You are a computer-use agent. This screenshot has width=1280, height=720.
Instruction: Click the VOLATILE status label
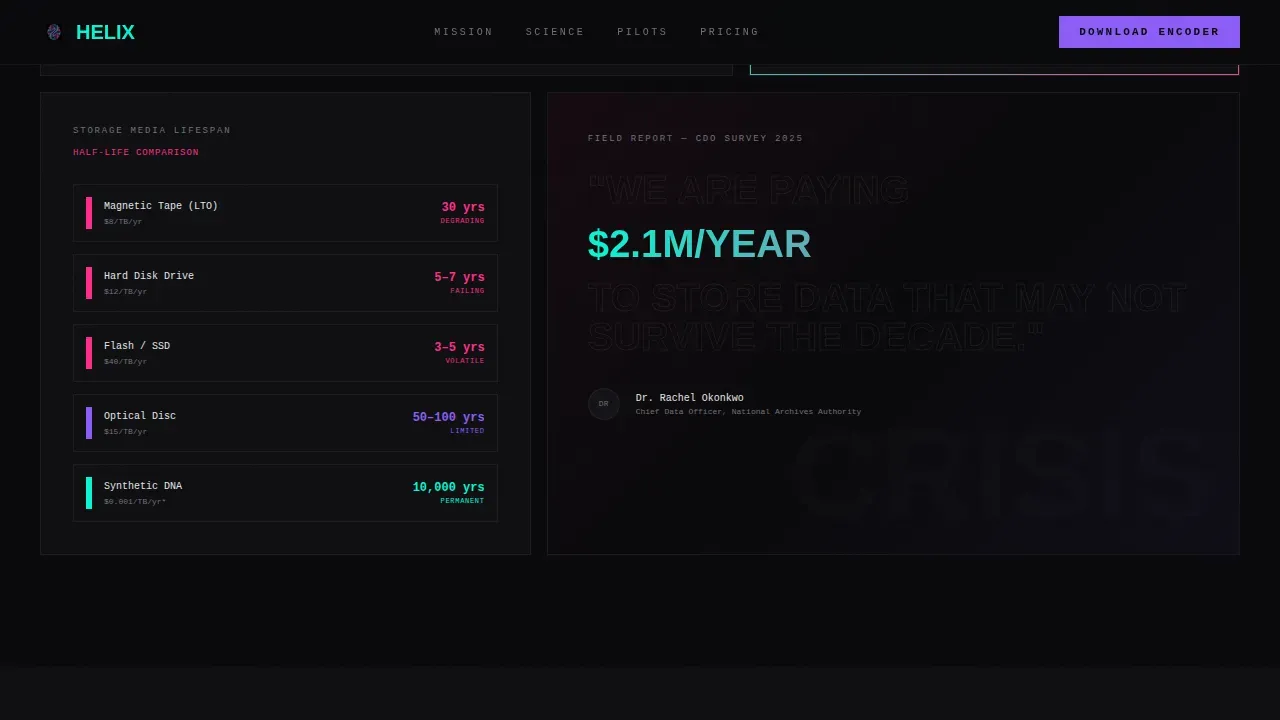tap(465, 361)
